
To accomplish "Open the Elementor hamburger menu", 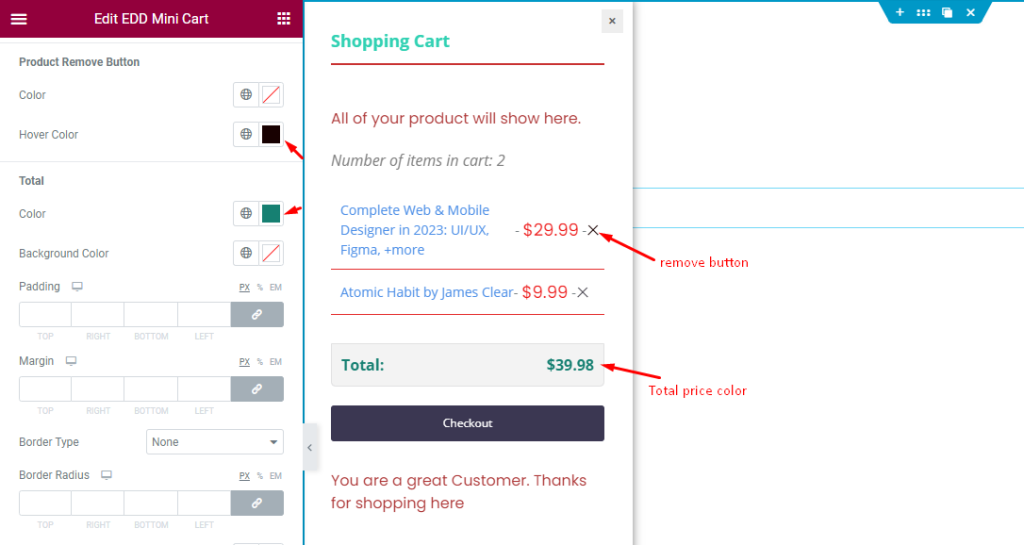I will 19,19.
